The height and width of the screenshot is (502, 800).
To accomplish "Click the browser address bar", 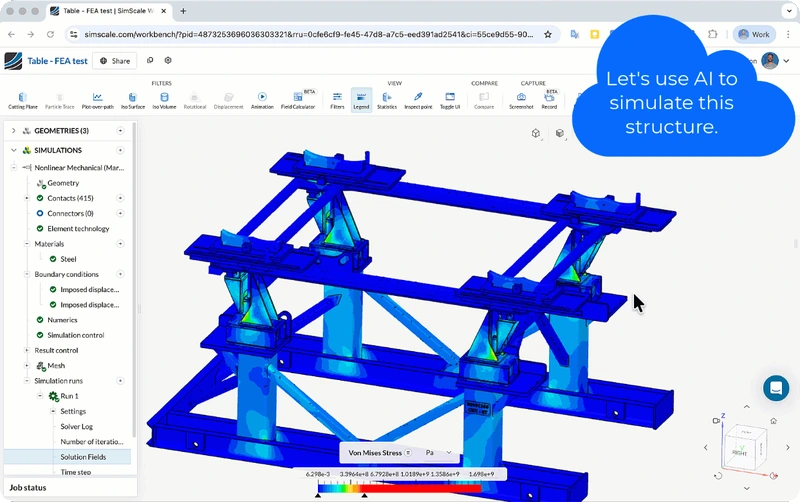I will [309, 34].
